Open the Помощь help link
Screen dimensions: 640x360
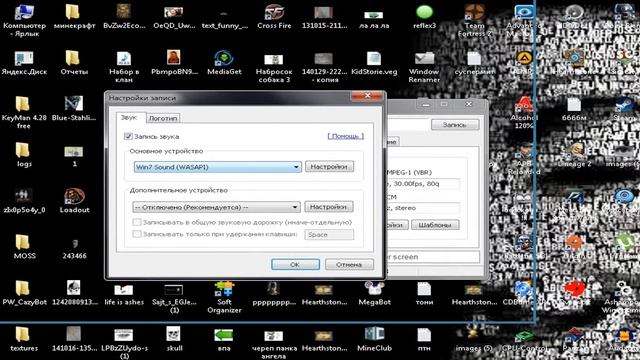[345, 136]
